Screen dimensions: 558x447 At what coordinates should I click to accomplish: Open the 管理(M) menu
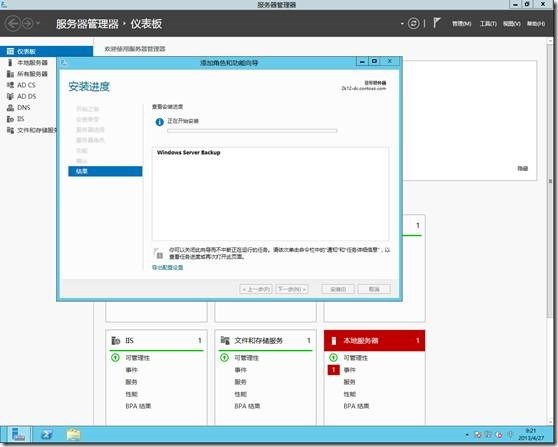462,23
